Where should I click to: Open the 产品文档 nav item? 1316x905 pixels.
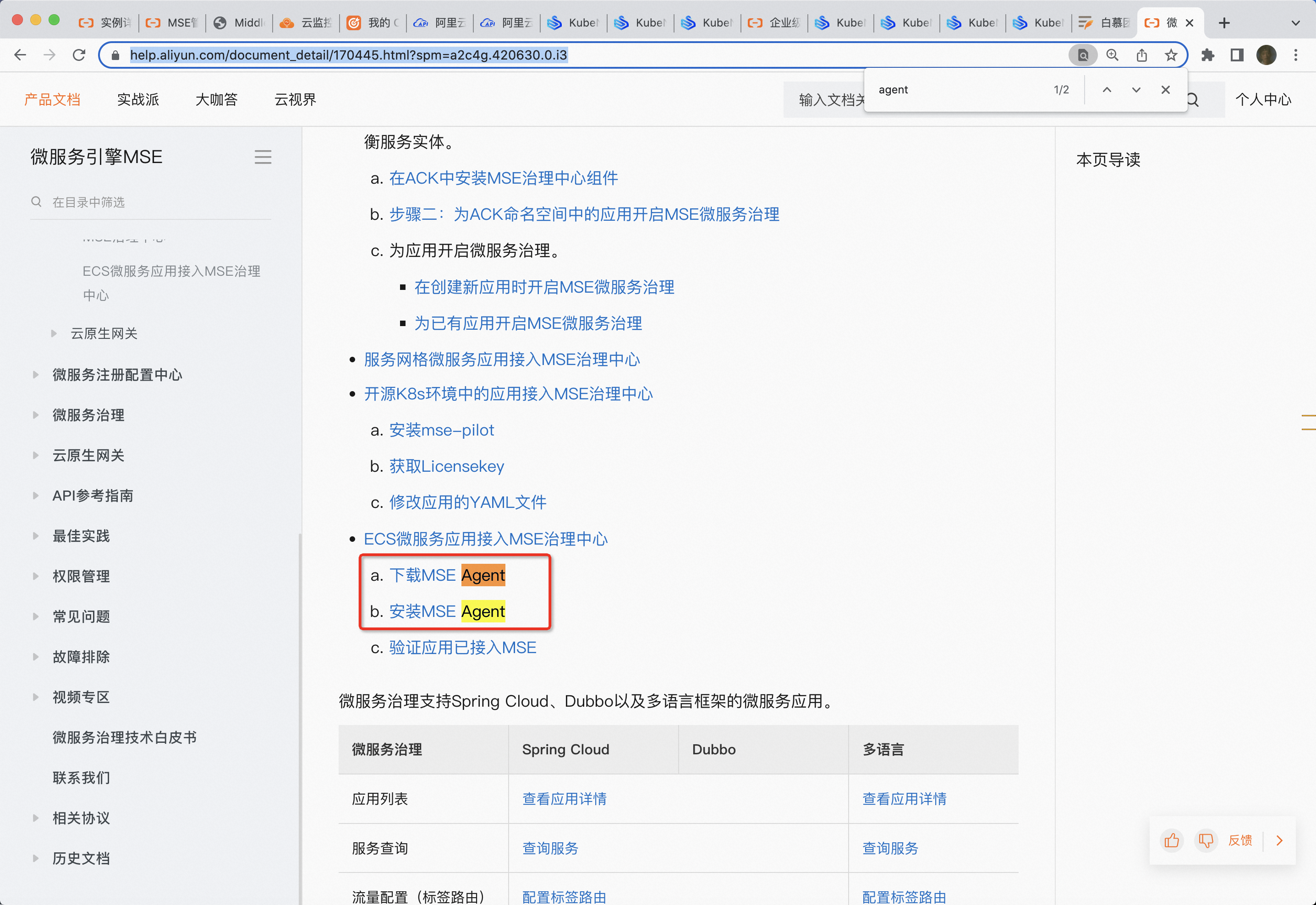(x=52, y=100)
